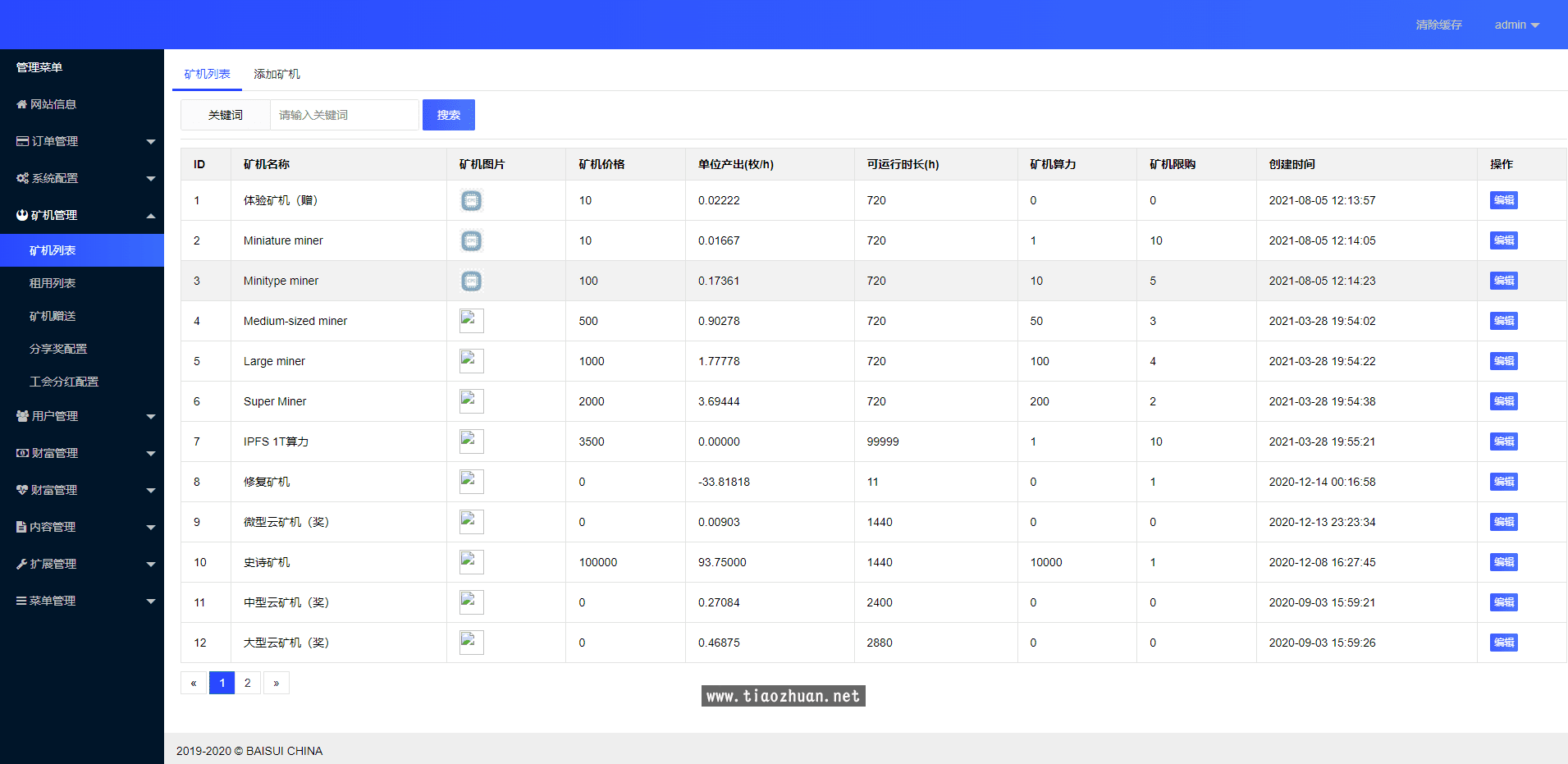Click 清除缓存 in the top bar

pyautogui.click(x=1438, y=25)
